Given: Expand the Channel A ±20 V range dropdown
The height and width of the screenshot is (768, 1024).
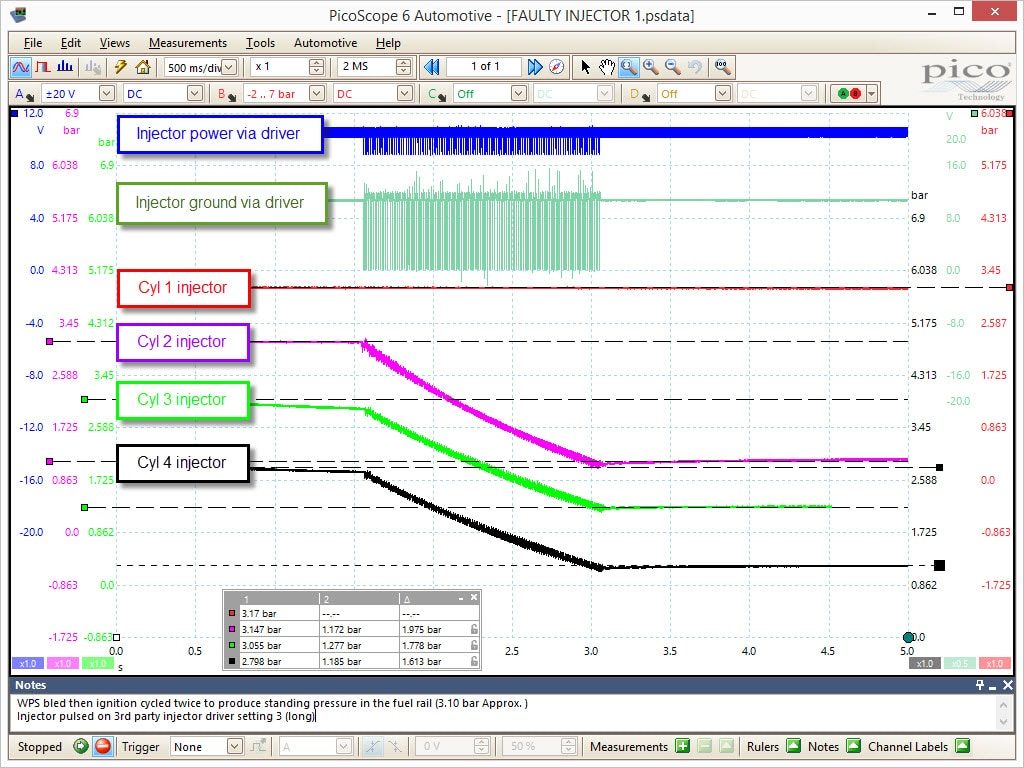Looking at the screenshot, I should [107, 93].
